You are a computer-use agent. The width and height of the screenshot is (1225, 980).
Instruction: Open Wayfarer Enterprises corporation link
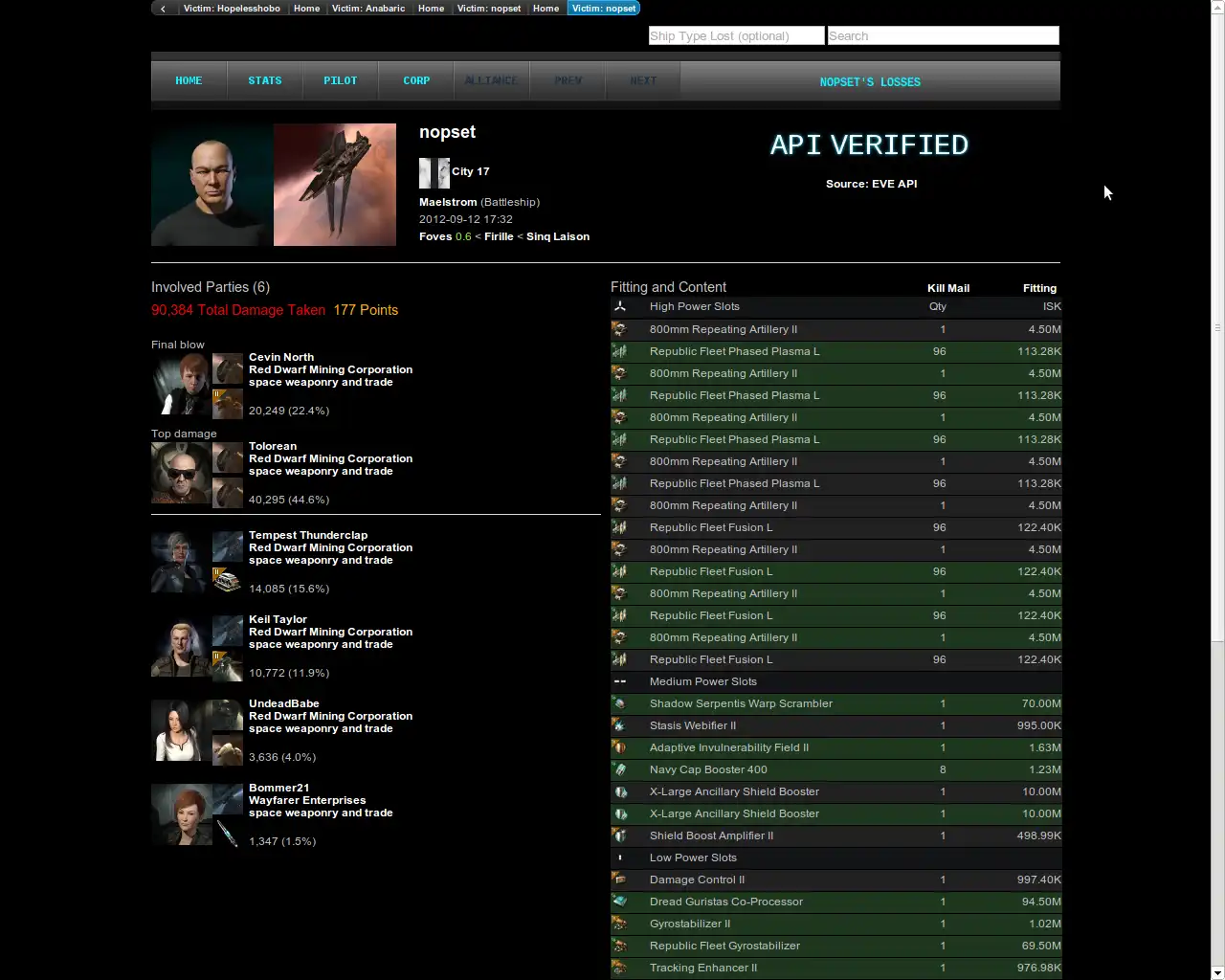point(307,801)
